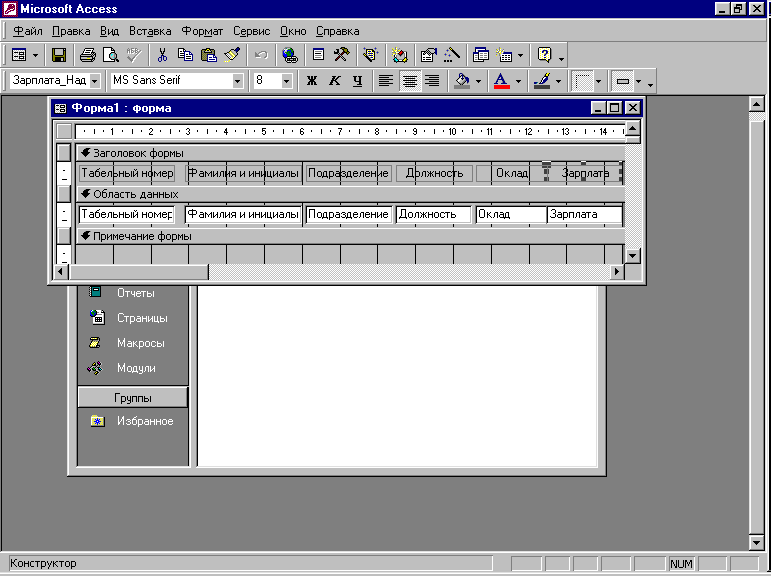Open the Справка menu
Screen dimensions: 771x576
pos(337,31)
